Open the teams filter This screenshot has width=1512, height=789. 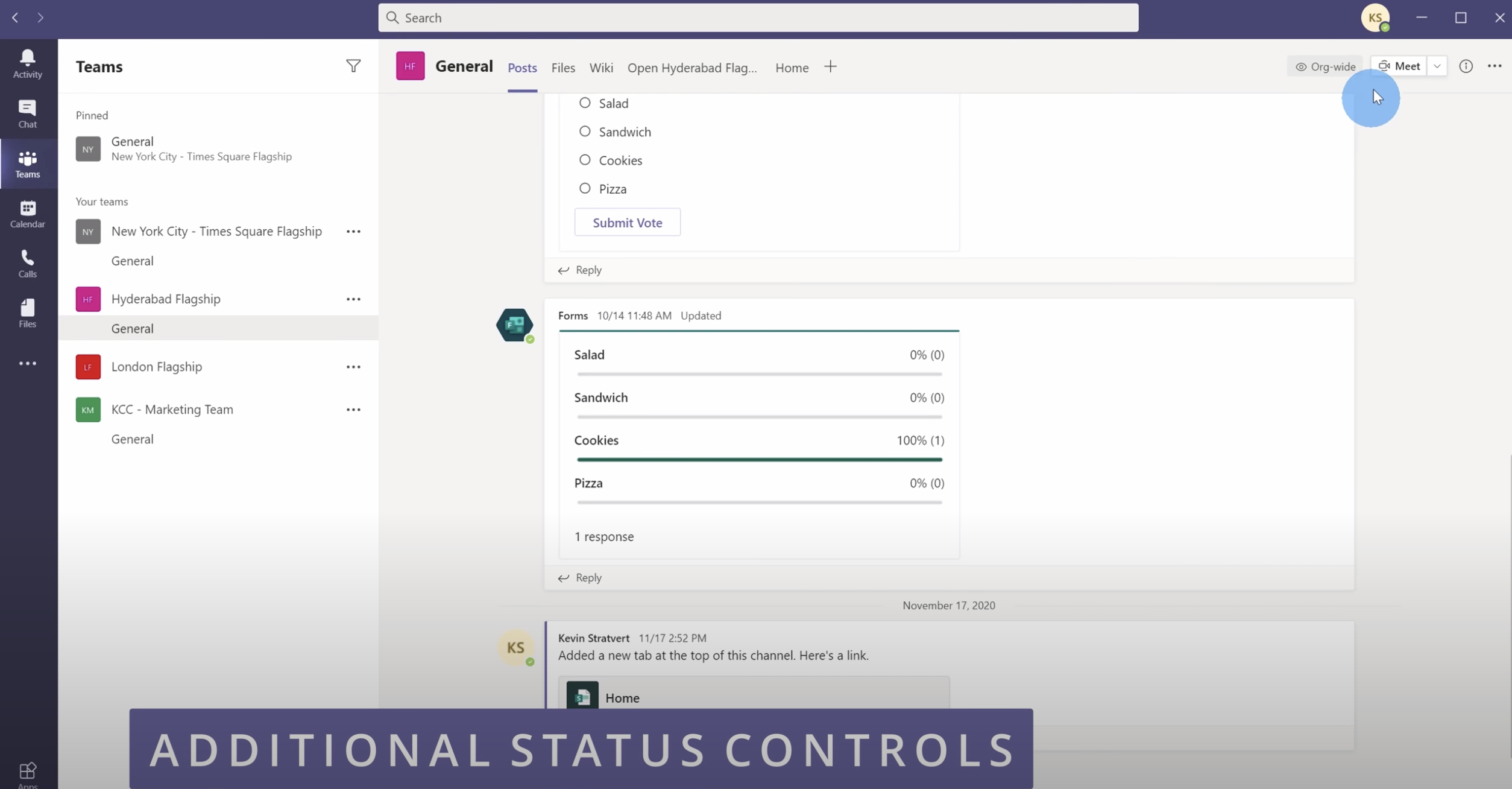(x=354, y=66)
